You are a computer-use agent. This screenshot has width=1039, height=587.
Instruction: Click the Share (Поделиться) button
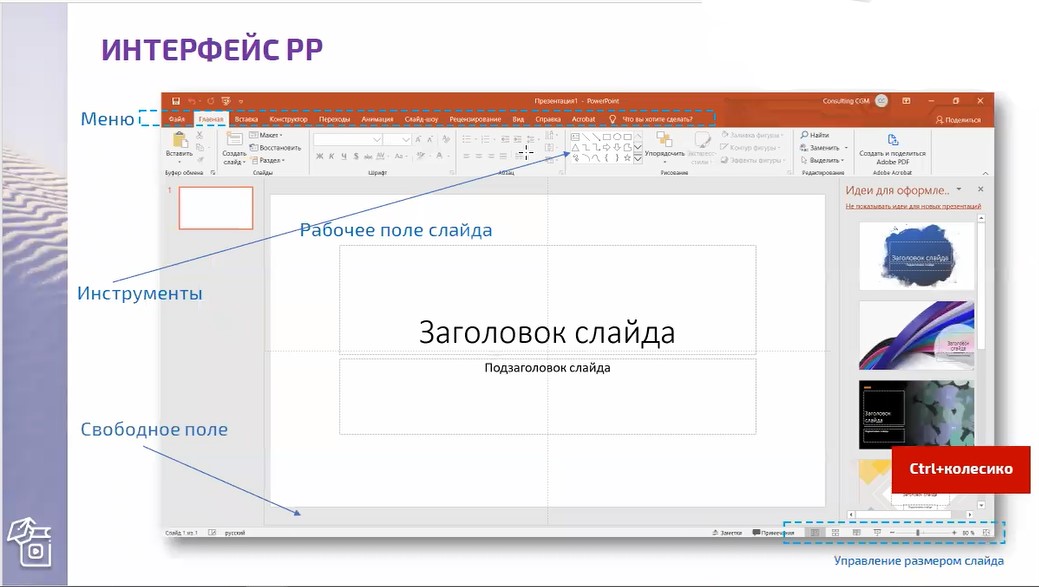click(957, 119)
